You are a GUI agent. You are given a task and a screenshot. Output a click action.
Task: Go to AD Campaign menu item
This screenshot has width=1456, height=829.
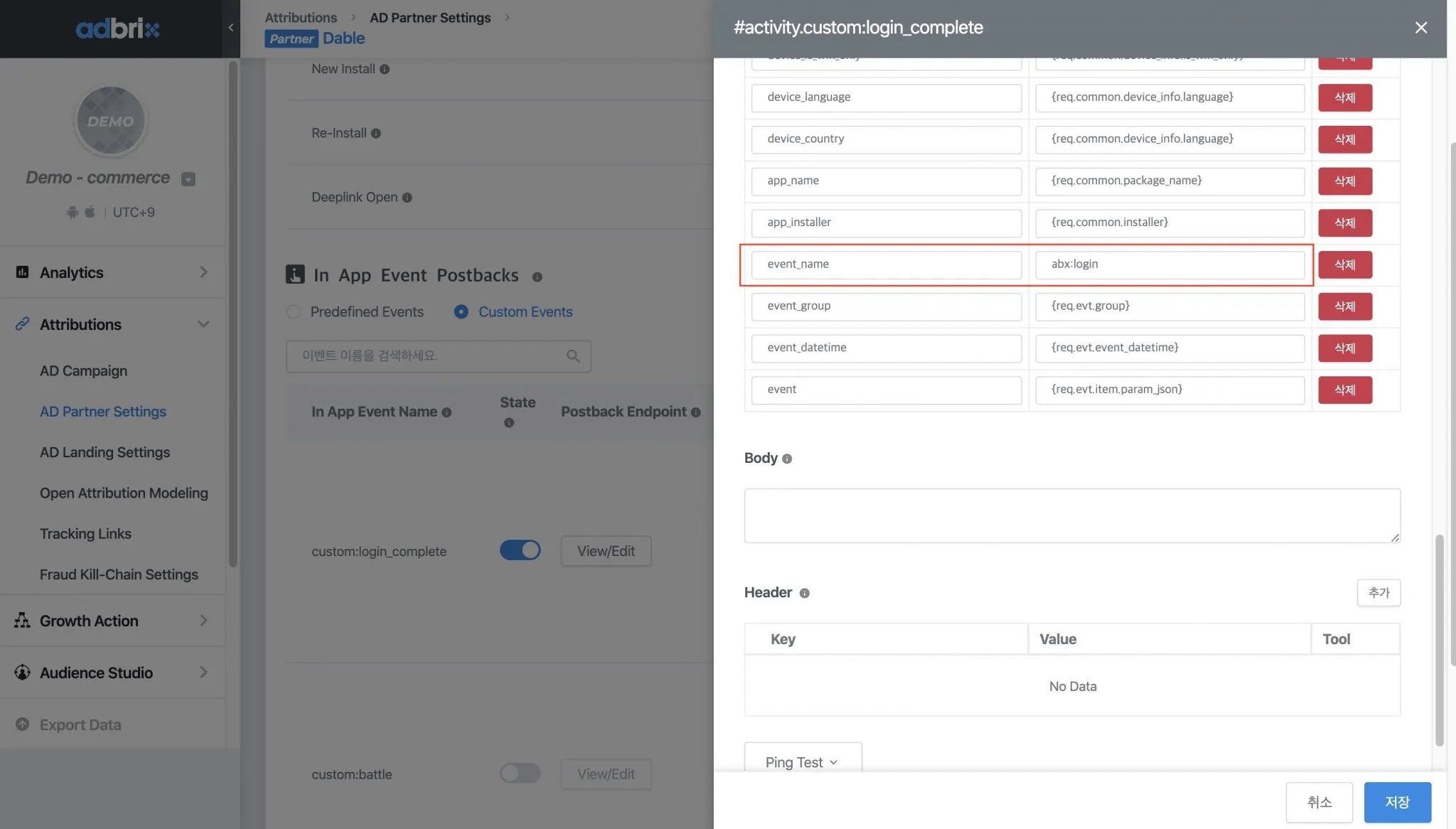[83, 371]
